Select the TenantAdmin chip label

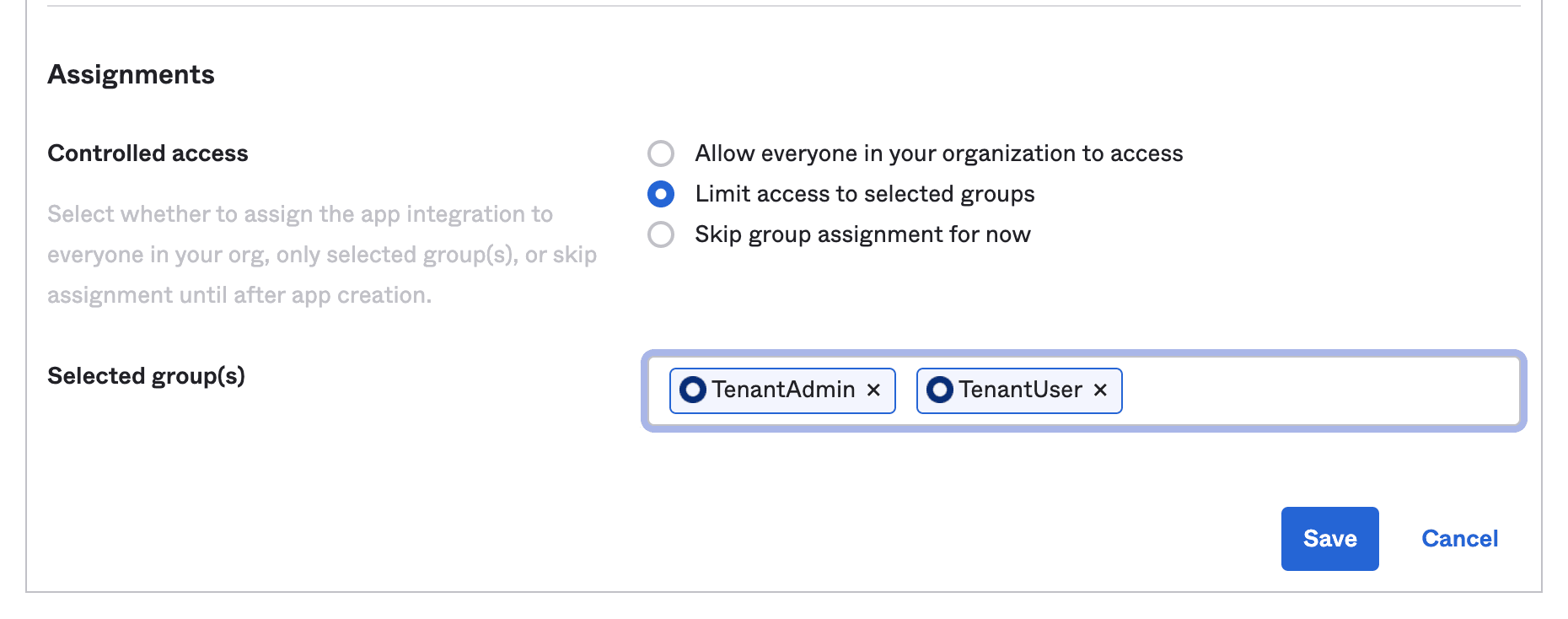pos(783,390)
